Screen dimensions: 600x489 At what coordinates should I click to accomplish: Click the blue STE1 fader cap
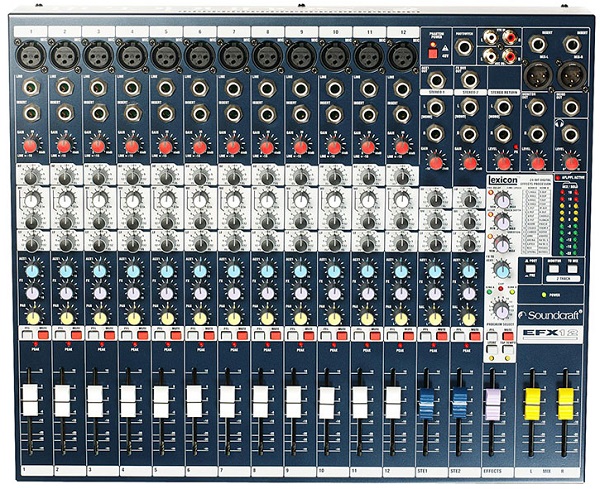(426, 403)
